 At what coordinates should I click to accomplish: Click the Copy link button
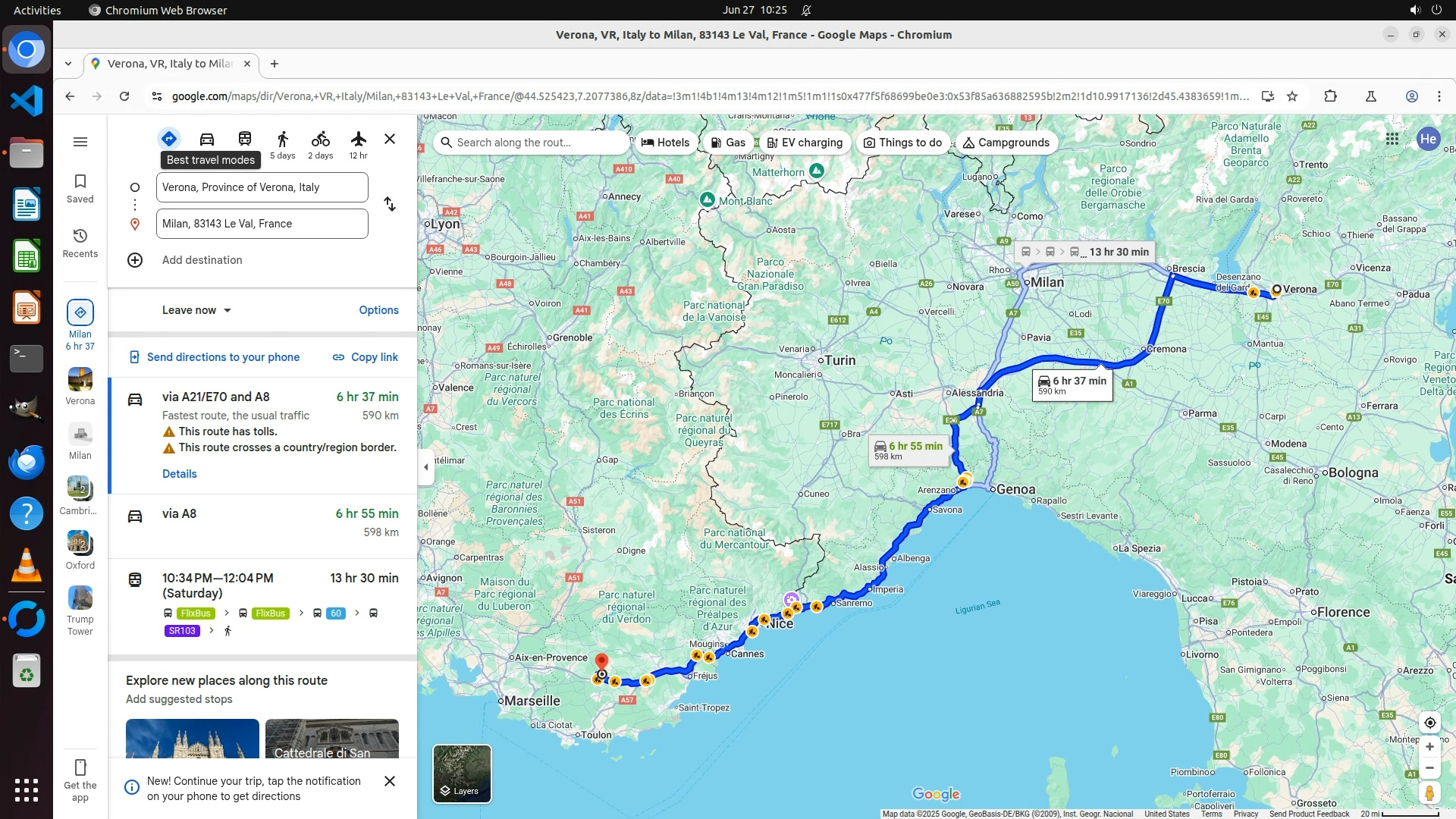pyautogui.click(x=366, y=357)
